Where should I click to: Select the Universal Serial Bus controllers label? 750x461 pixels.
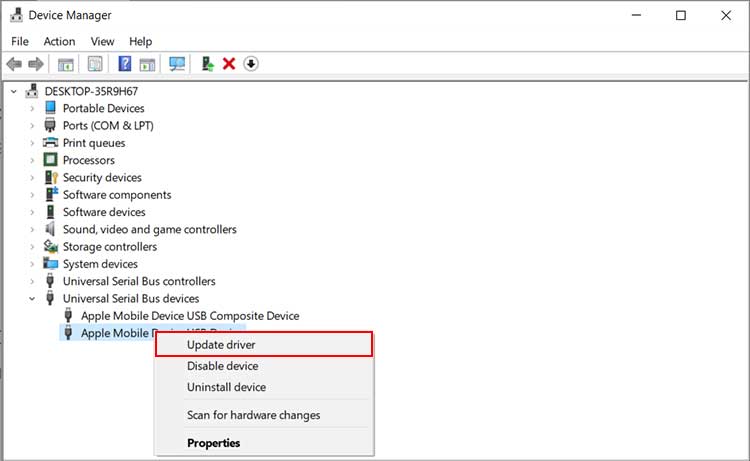(139, 281)
